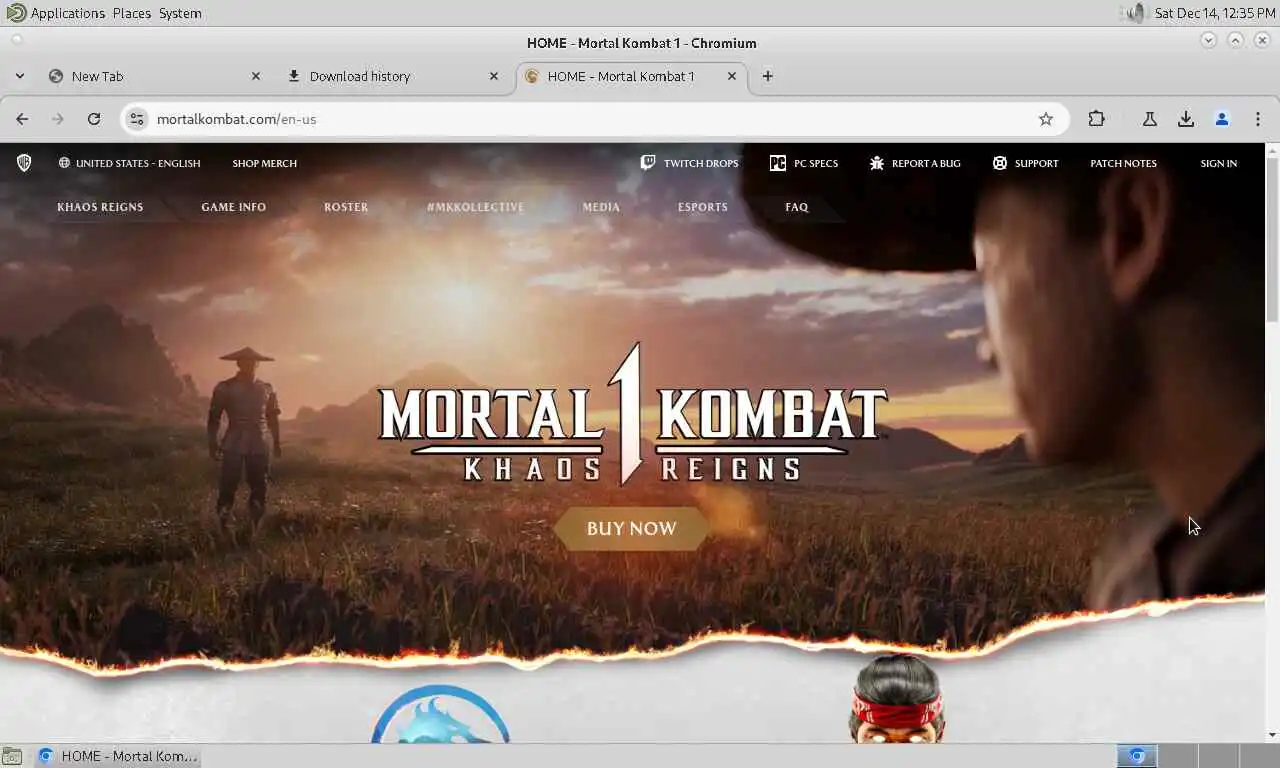1280x768 pixels.
Task: Open a new tab with plus button
Action: tap(767, 76)
